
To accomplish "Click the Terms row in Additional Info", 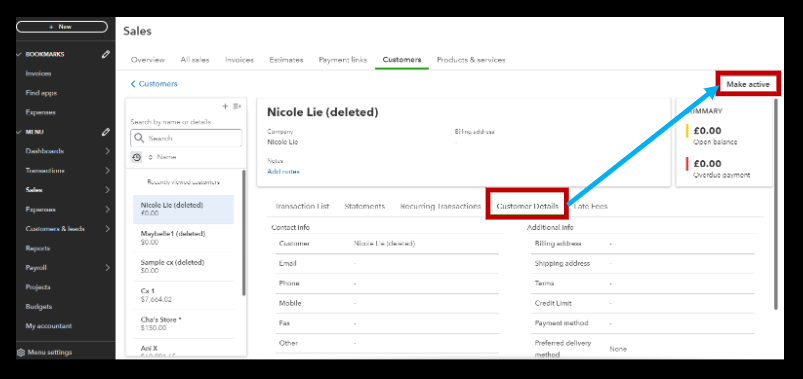I will 643,283.
